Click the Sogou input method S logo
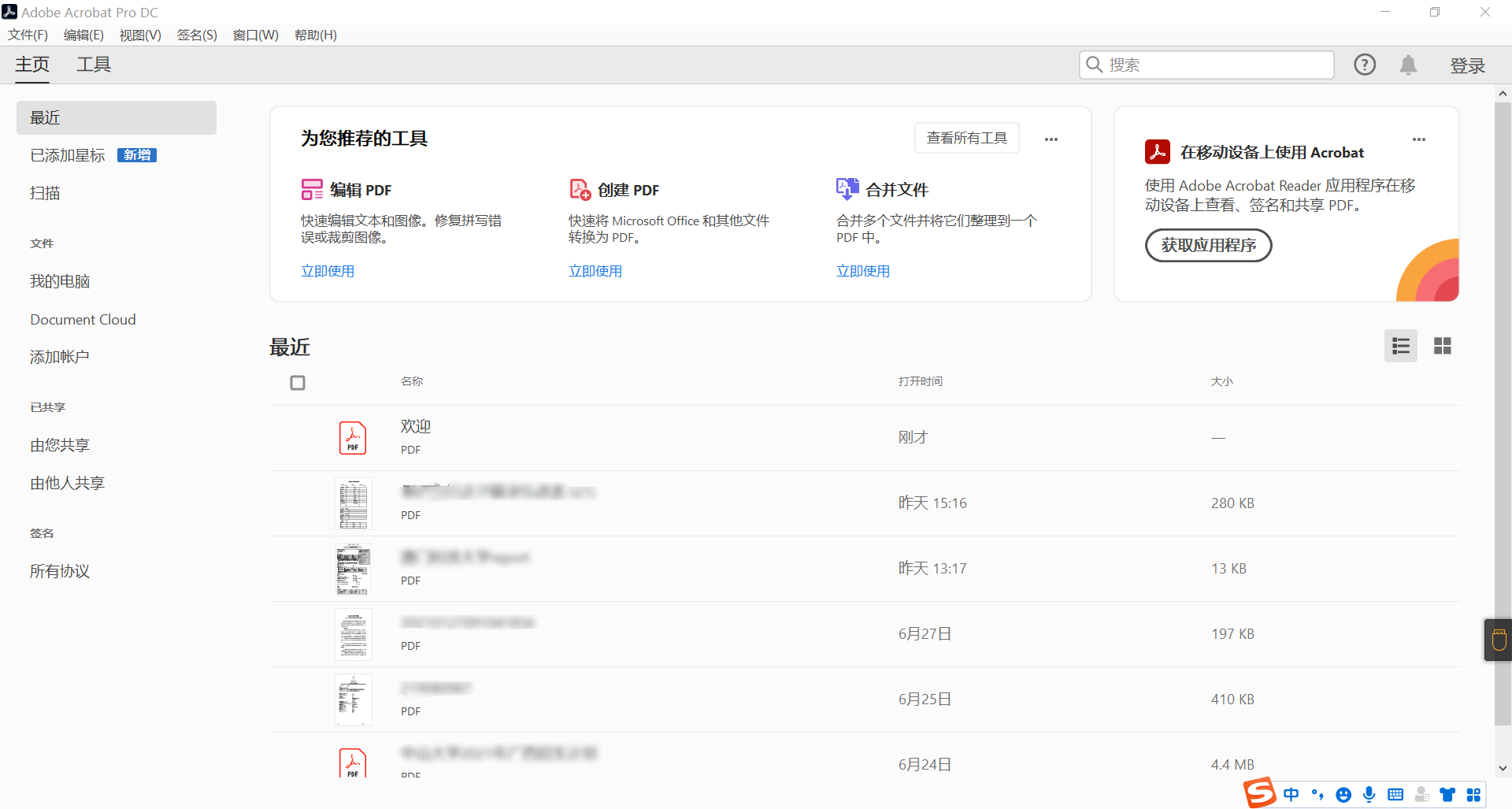 coord(1260,793)
